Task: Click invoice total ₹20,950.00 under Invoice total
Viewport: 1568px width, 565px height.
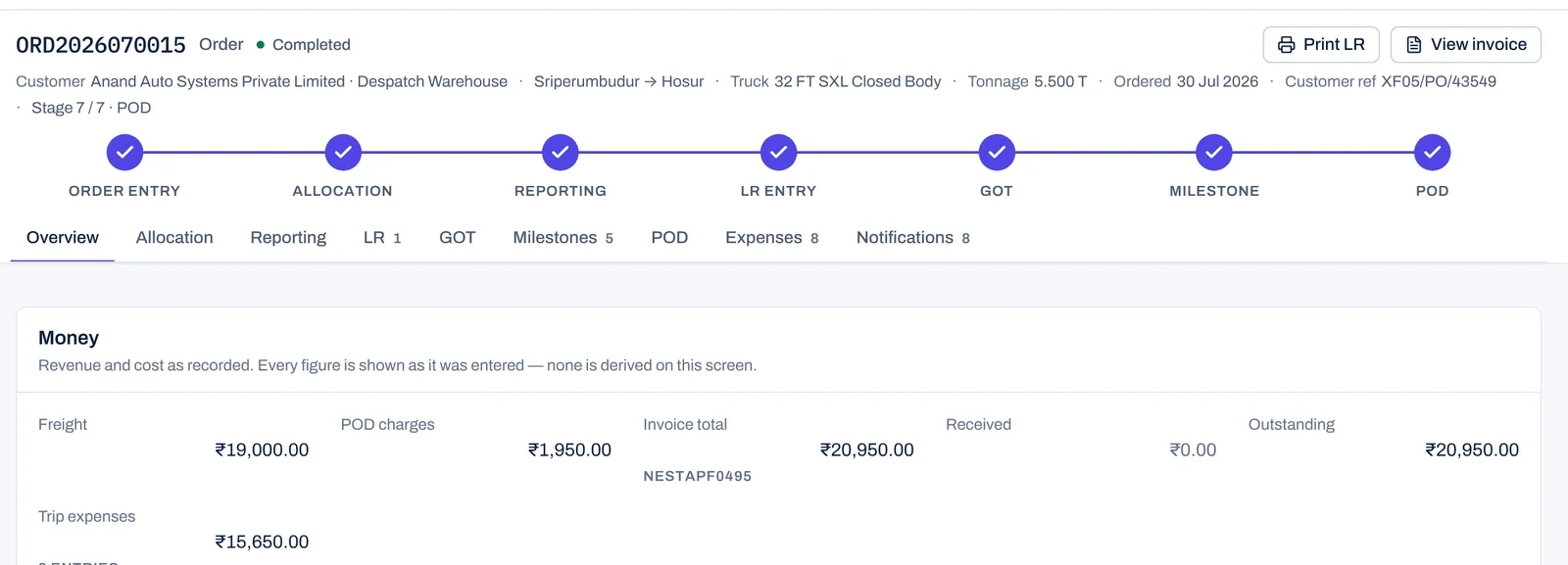Action: [866, 449]
